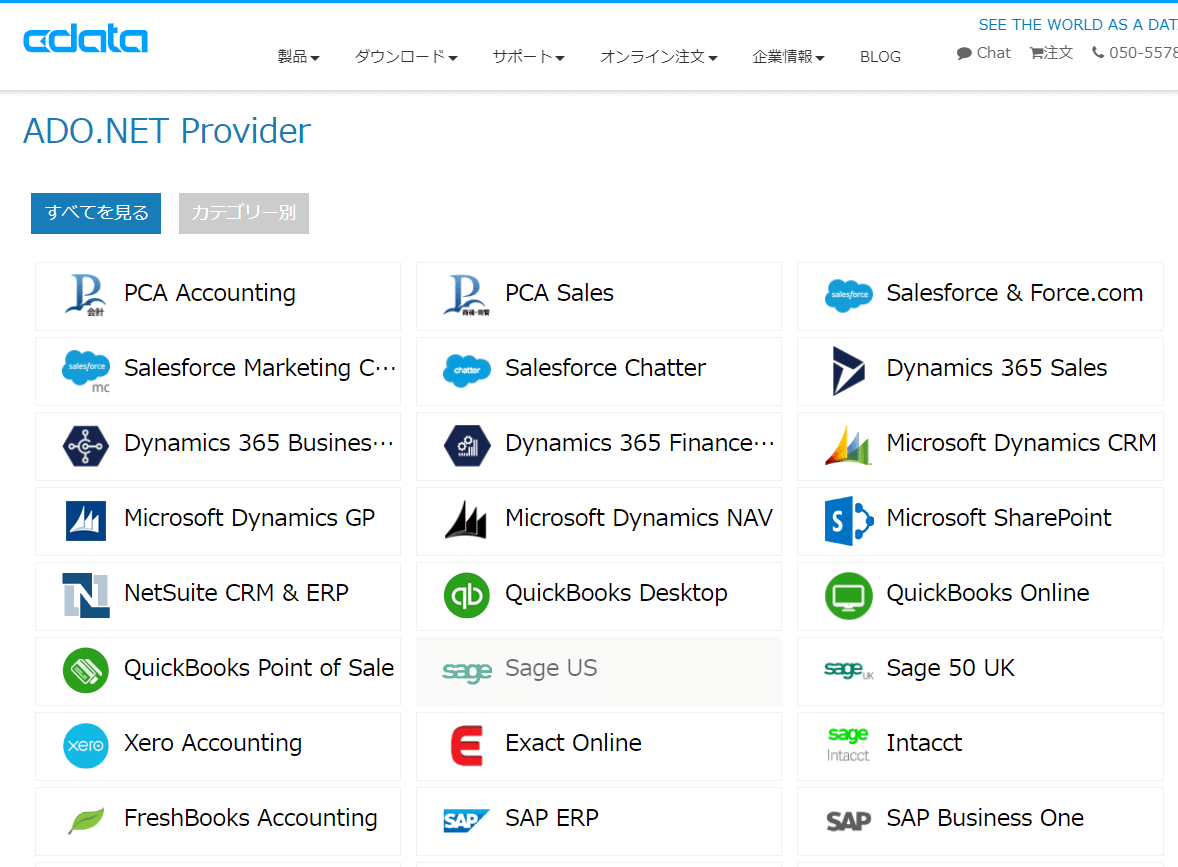Click the SEE THE WORLD AS A DATABASE tagline
Viewport: 1178px width, 867px height.
pyautogui.click(x=1078, y=25)
